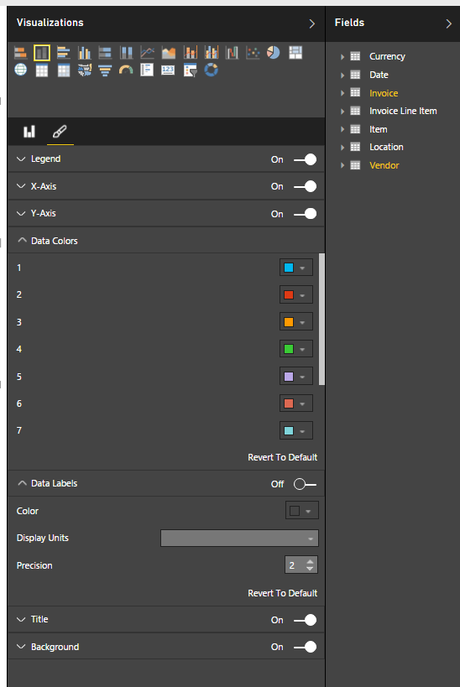This screenshot has width=460, height=687.
Task: Switch to the Fields well tab
Action: tap(29, 131)
